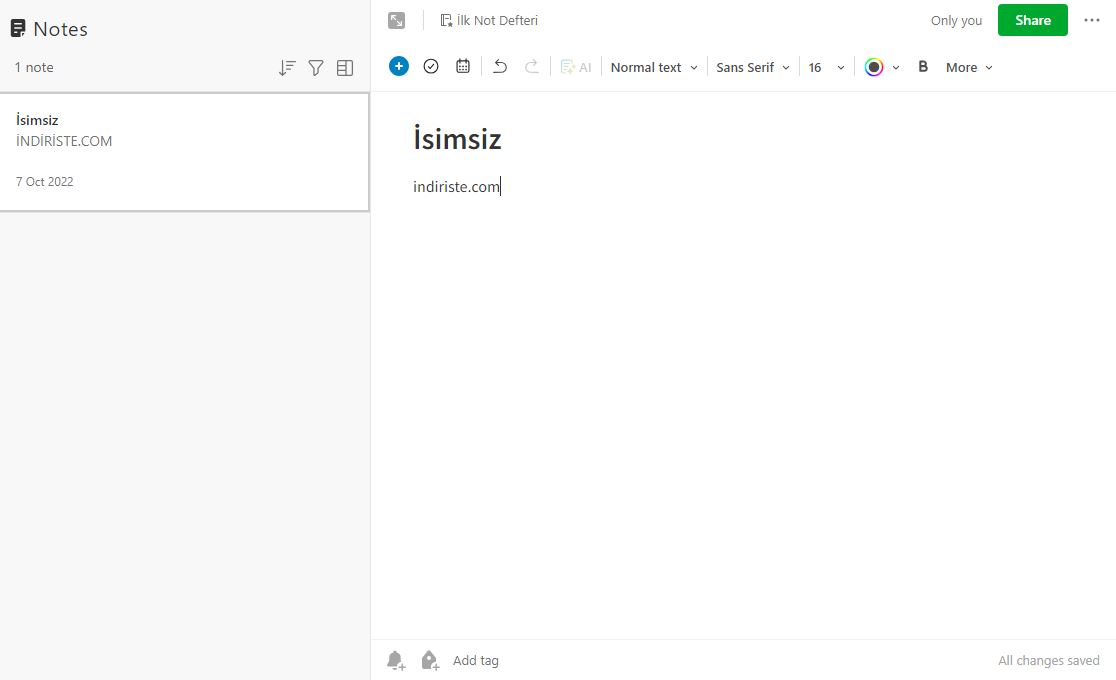Insert a task with checkmark icon

[431, 66]
